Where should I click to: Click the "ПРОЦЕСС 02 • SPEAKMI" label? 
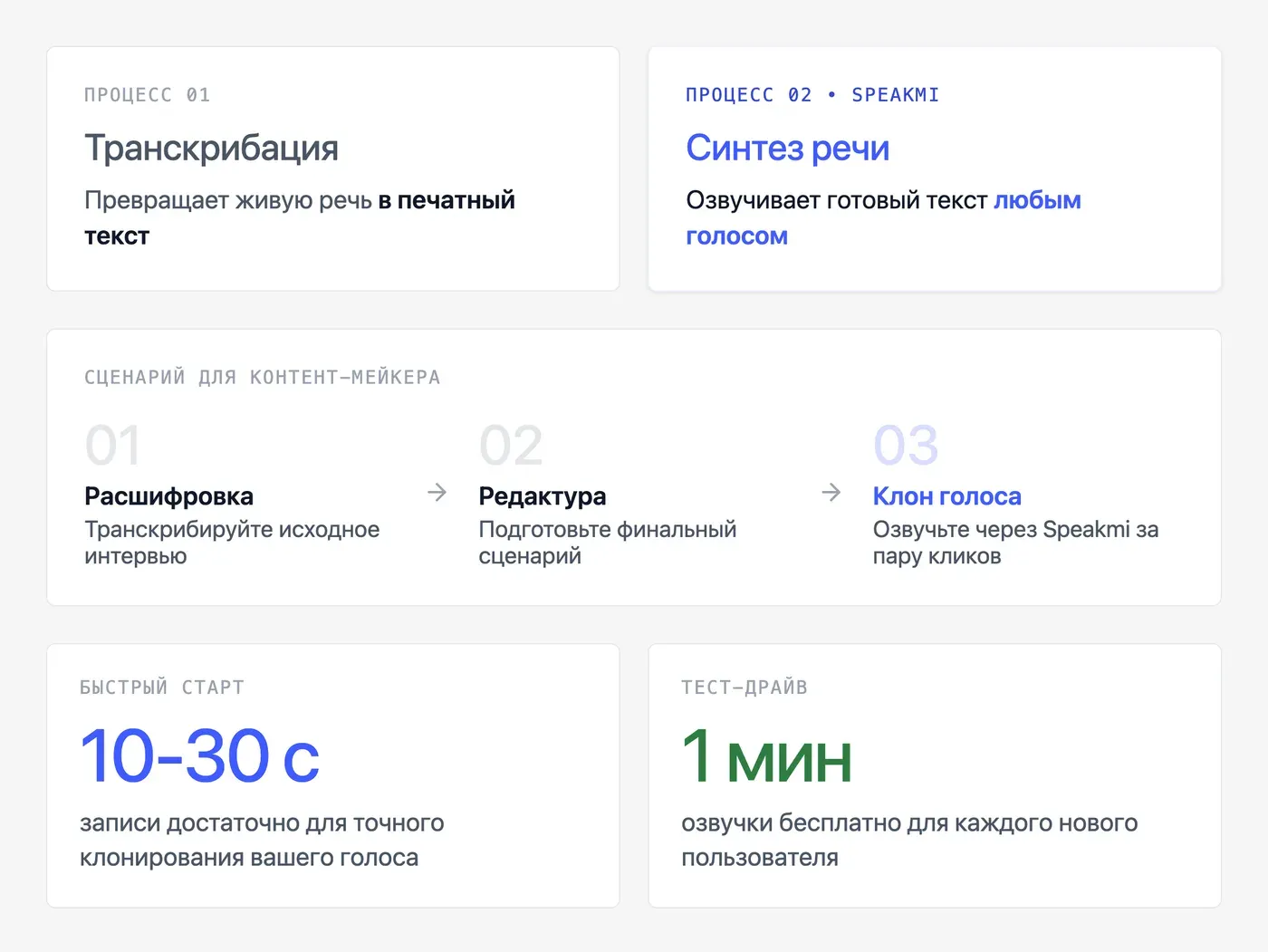point(812,95)
